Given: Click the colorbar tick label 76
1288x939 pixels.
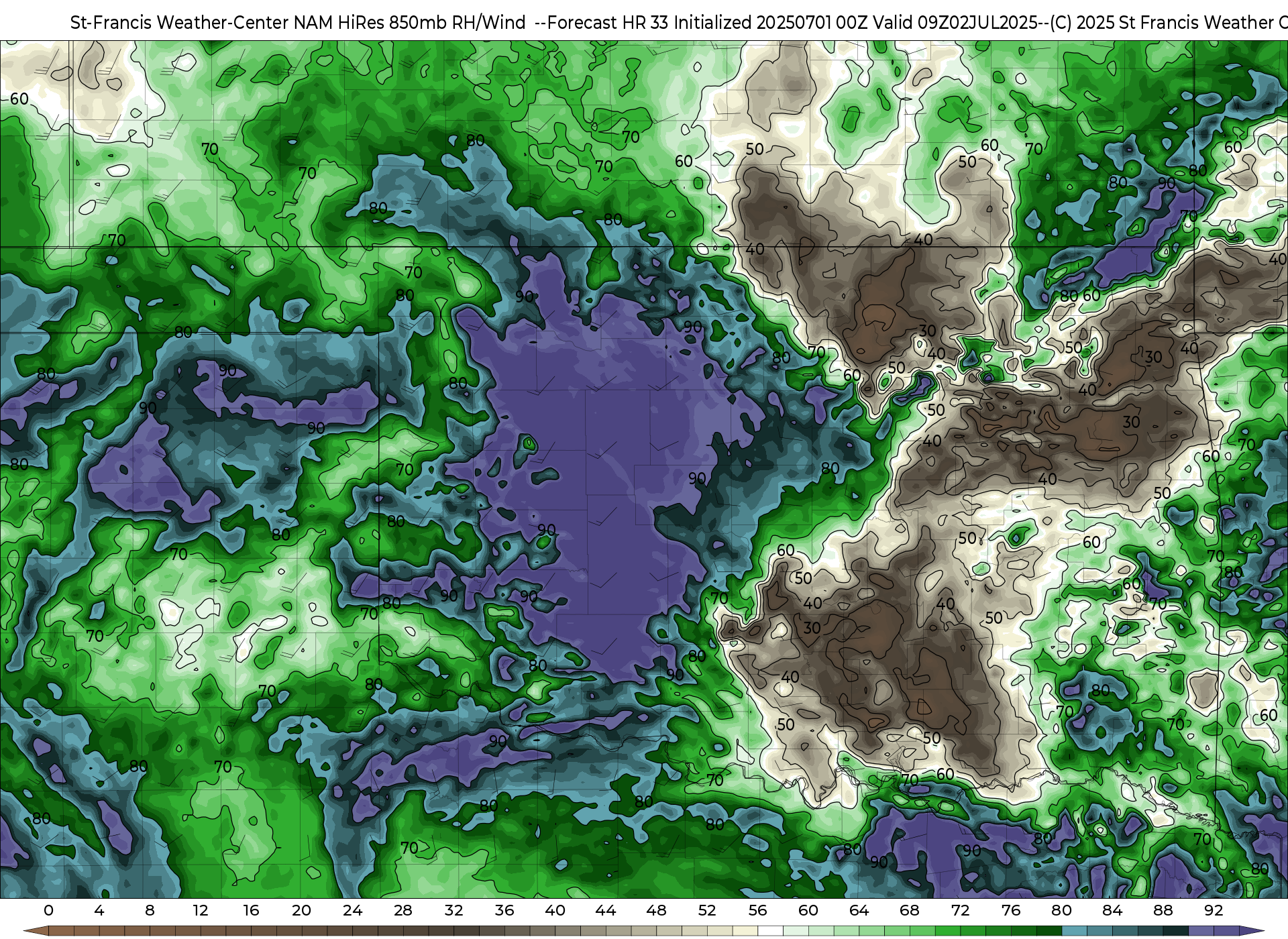Looking at the screenshot, I should point(1011,910).
